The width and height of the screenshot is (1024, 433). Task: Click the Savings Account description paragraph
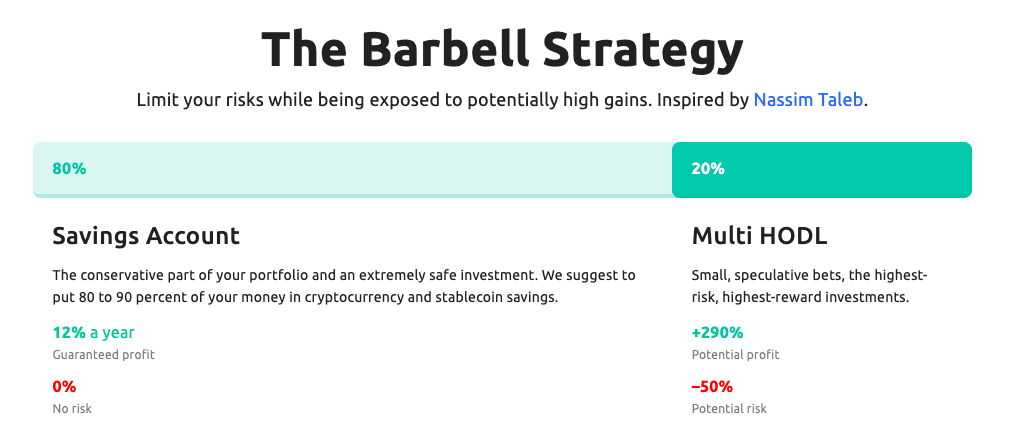344,286
